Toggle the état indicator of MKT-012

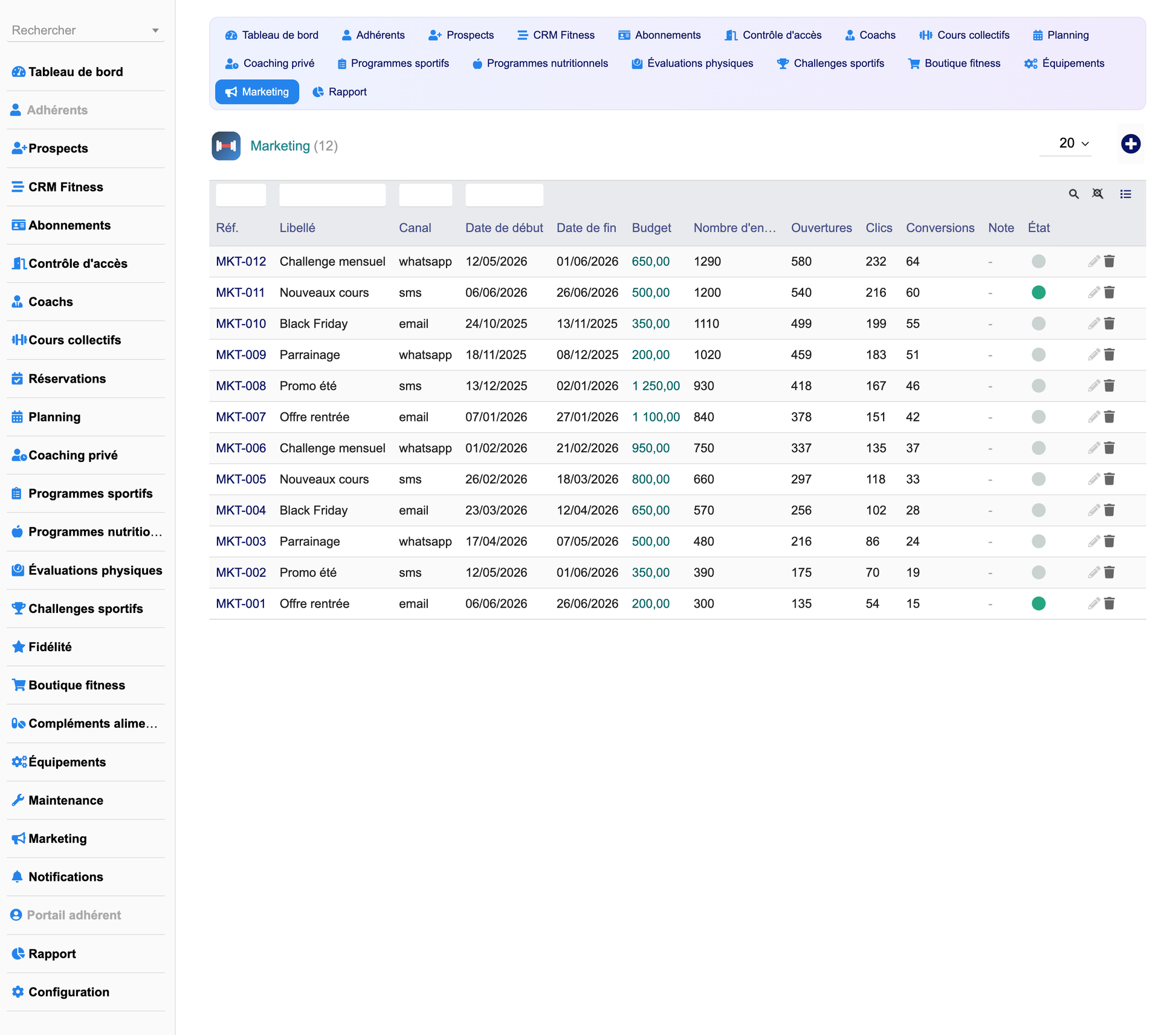tap(1038, 261)
